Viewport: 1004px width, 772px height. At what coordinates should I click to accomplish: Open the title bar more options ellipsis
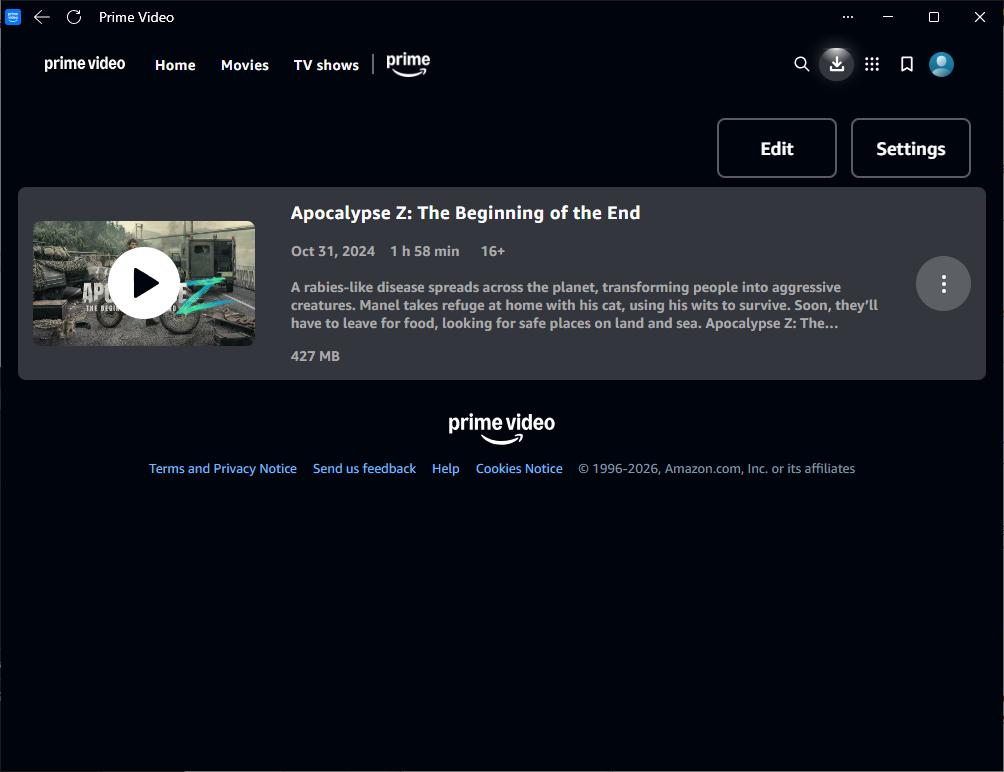point(848,17)
